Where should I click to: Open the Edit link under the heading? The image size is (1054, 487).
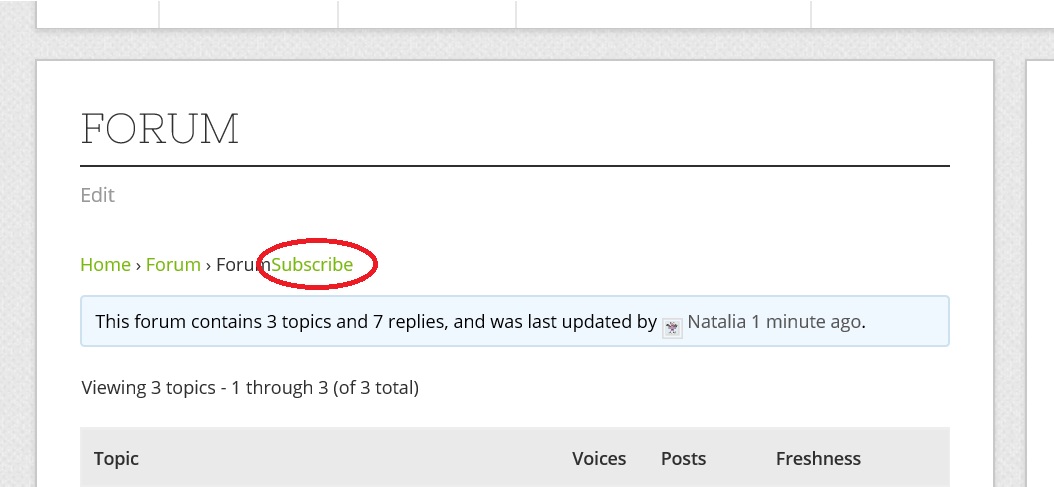(x=97, y=195)
